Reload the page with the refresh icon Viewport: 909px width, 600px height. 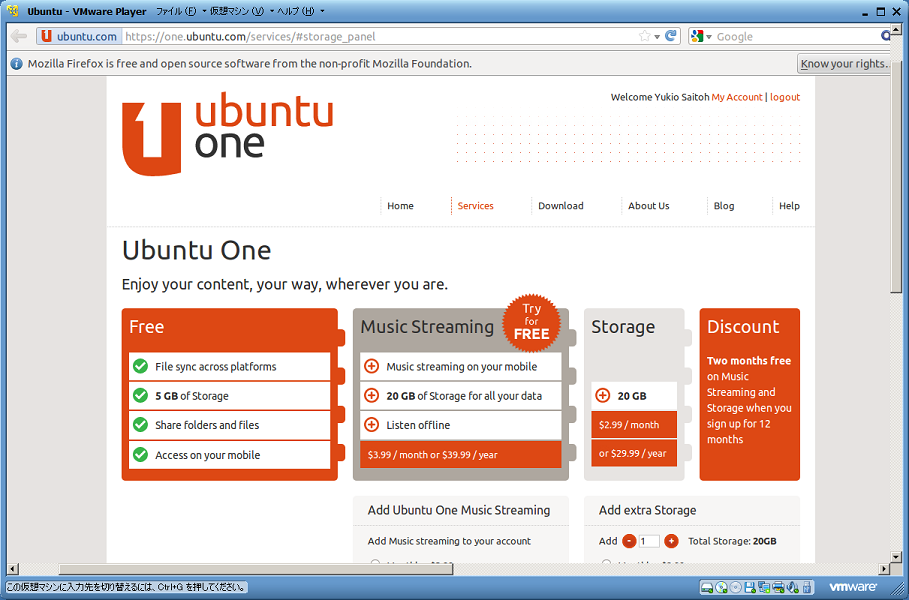tap(671, 36)
